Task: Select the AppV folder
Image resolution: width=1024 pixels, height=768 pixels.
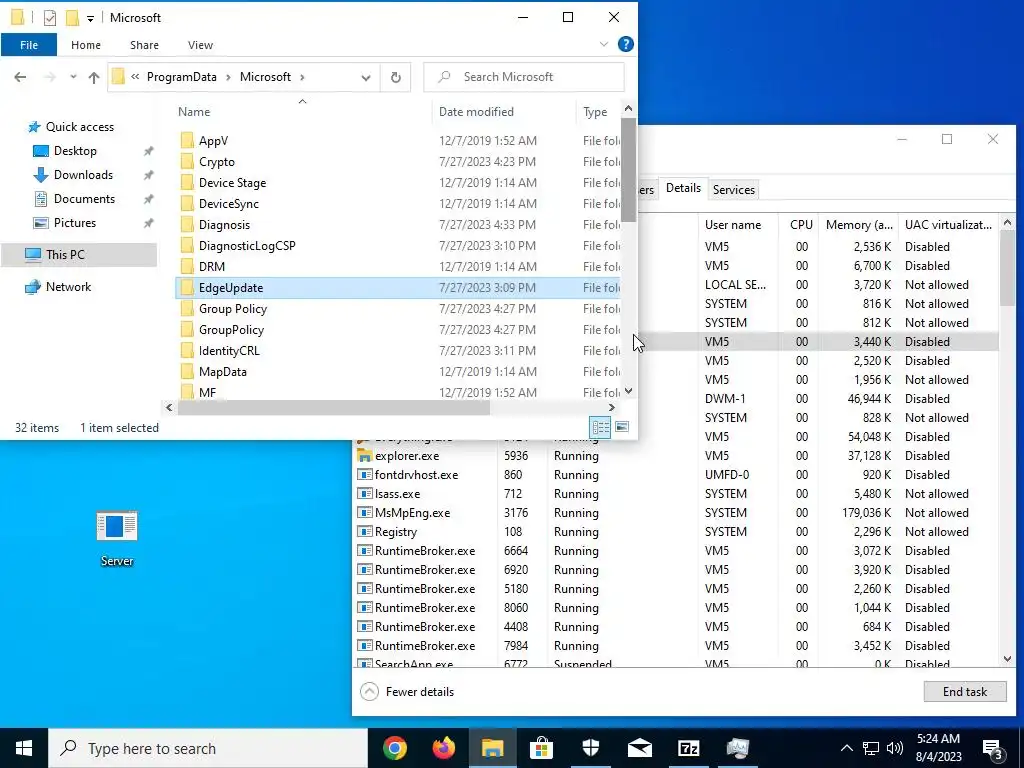Action: point(213,140)
